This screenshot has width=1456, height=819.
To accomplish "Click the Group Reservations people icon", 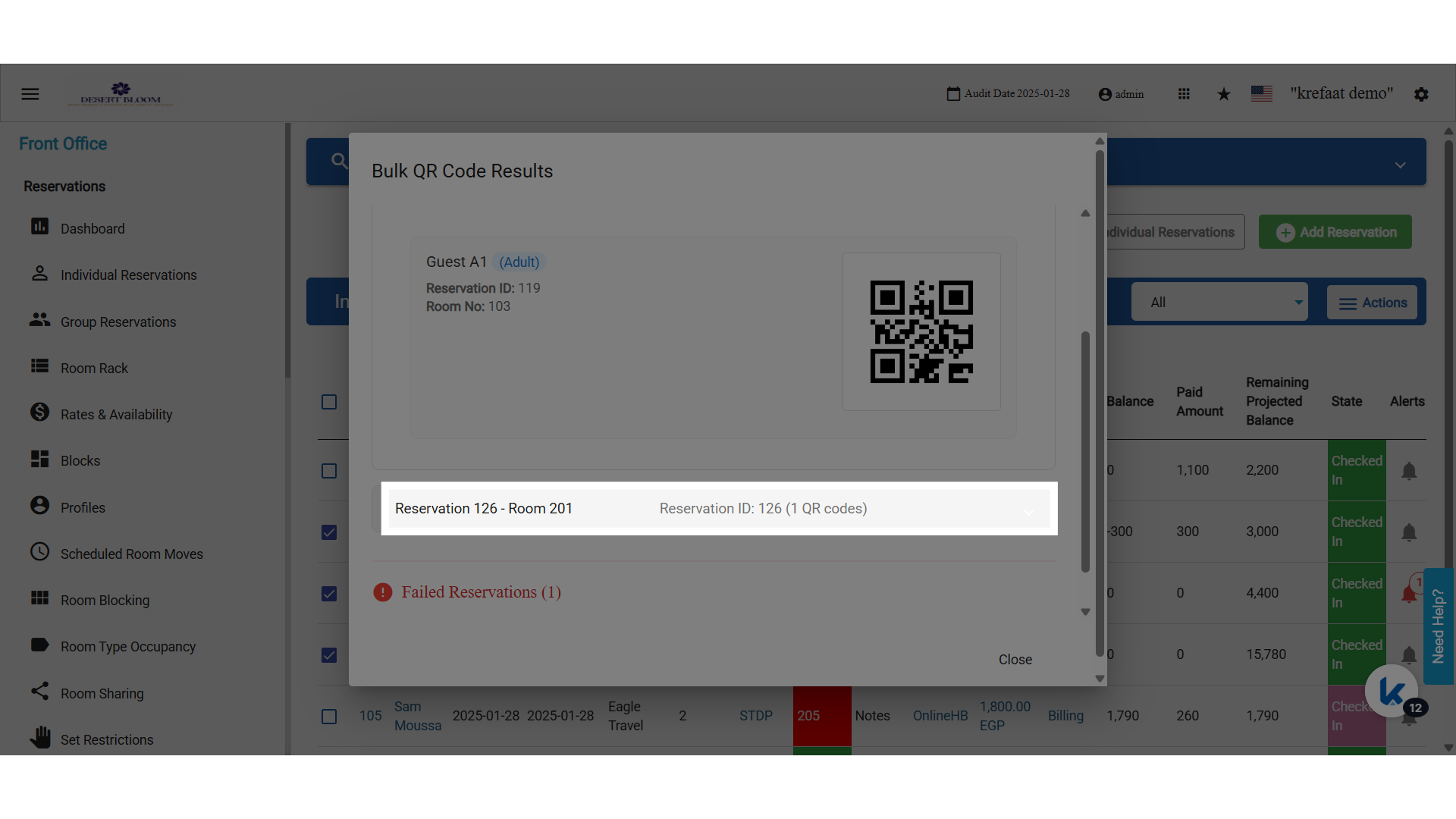I will click(39, 320).
